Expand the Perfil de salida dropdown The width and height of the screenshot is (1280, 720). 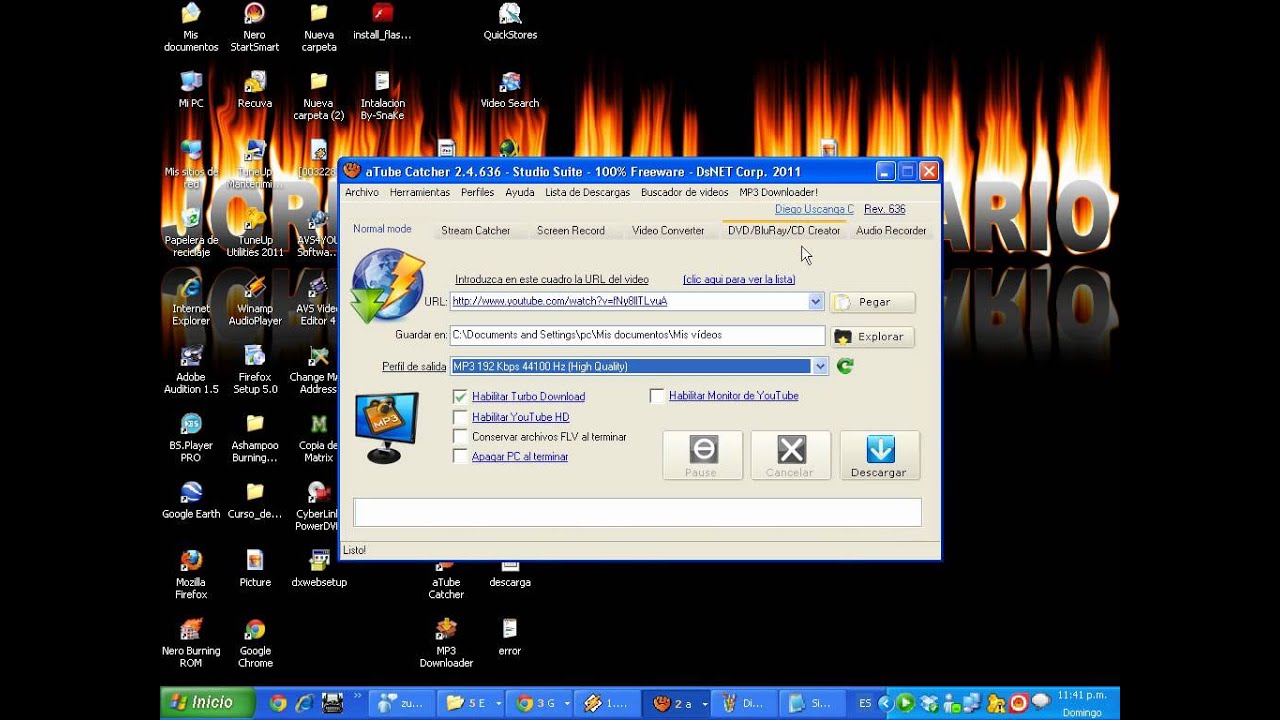tap(820, 367)
